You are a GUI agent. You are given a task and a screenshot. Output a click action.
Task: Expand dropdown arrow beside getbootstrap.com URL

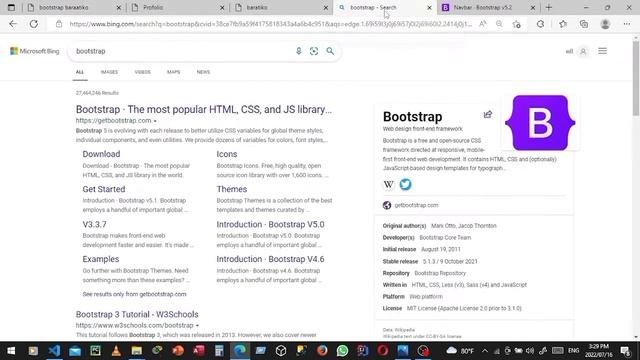(155, 121)
